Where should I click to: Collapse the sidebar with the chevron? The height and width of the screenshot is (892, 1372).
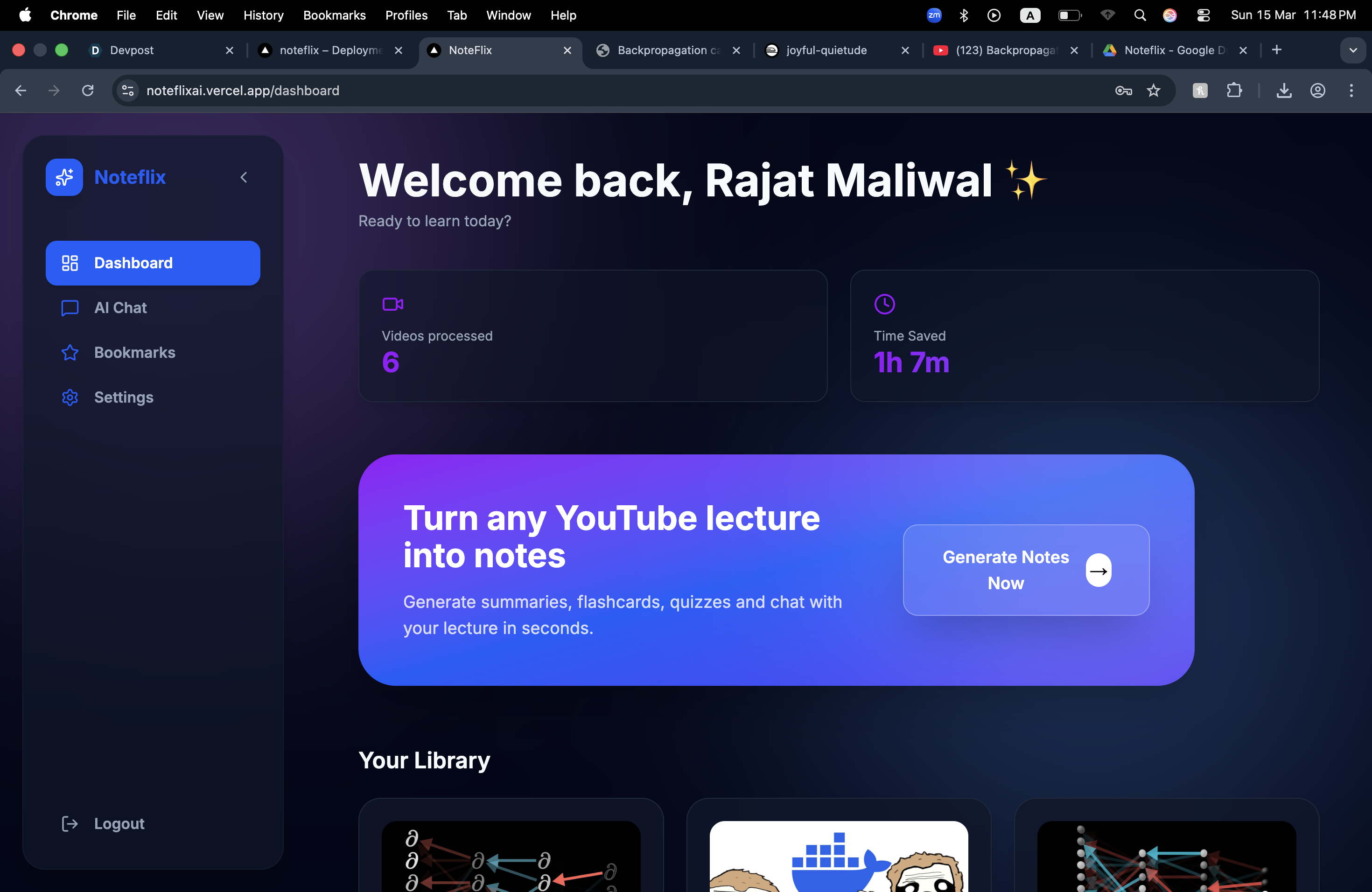coord(244,177)
